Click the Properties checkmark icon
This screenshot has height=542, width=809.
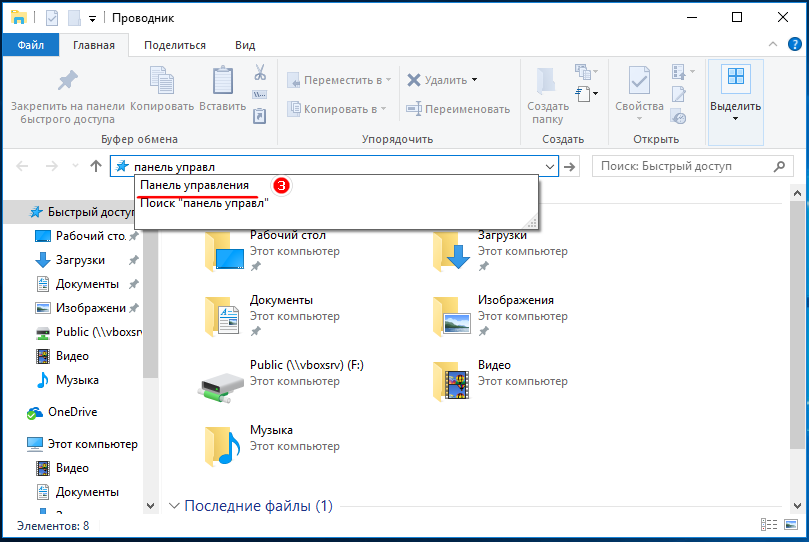click(639, 80)
